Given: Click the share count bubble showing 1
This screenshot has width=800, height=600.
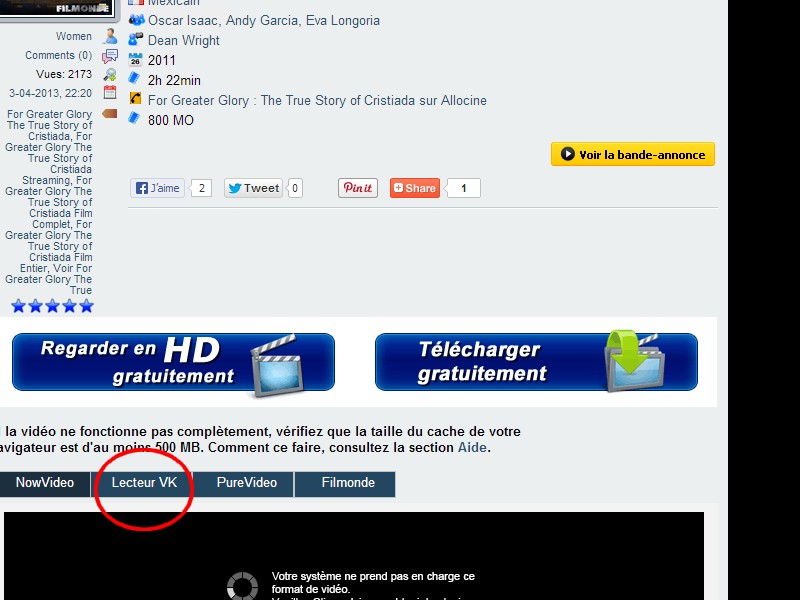Looking at the screenshot, I should click(463, 188).
